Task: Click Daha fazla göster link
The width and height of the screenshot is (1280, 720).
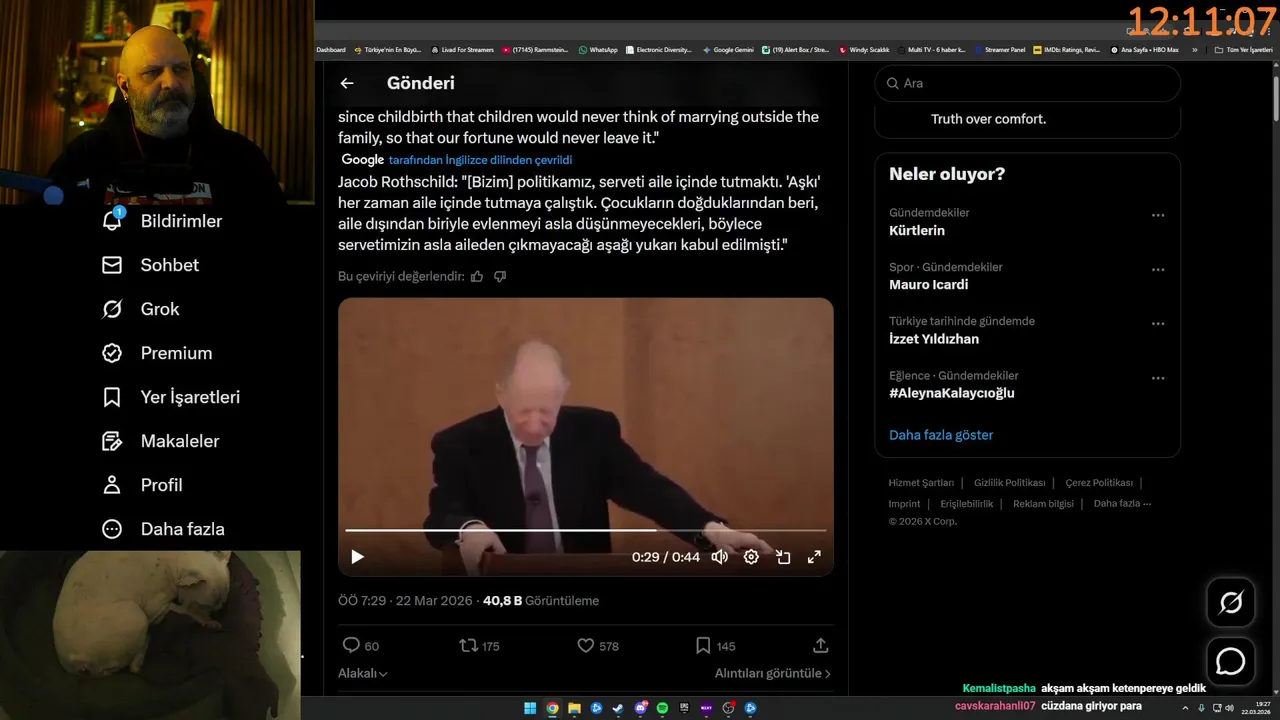Action: pos(941,435)
